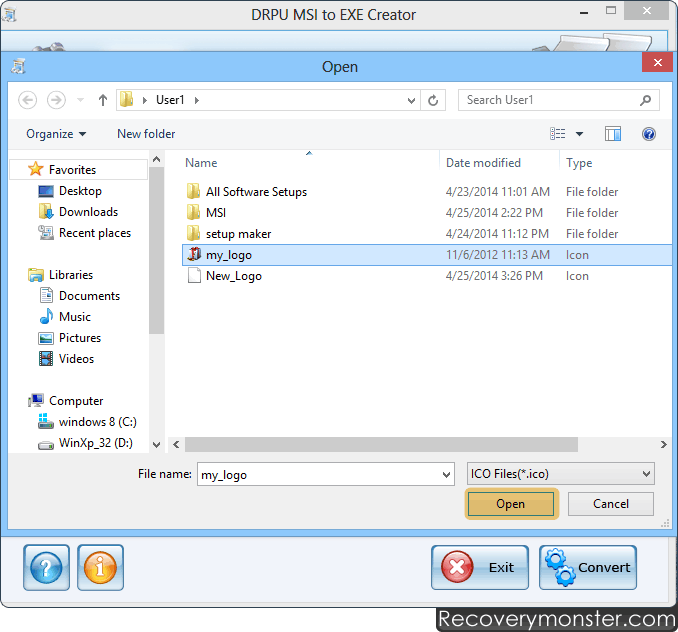Open dialog Help icon

pyautogui.click(x=649, y=134)
